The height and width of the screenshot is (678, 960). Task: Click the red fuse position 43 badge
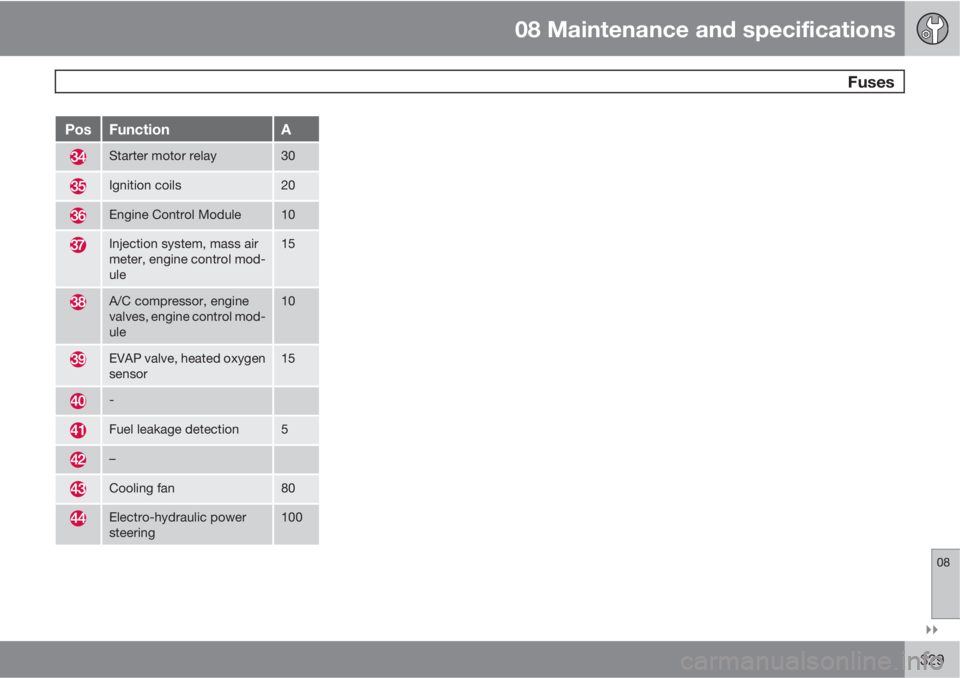pyautogui.click(x=78, y=489)
